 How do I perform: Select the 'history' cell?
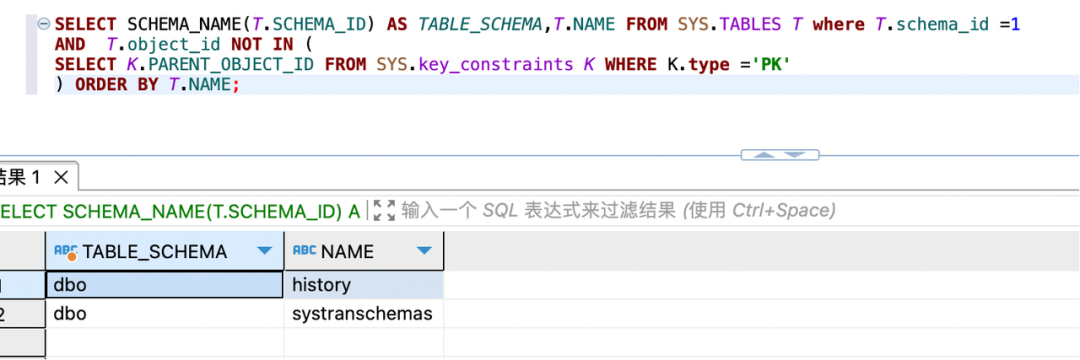364,284
